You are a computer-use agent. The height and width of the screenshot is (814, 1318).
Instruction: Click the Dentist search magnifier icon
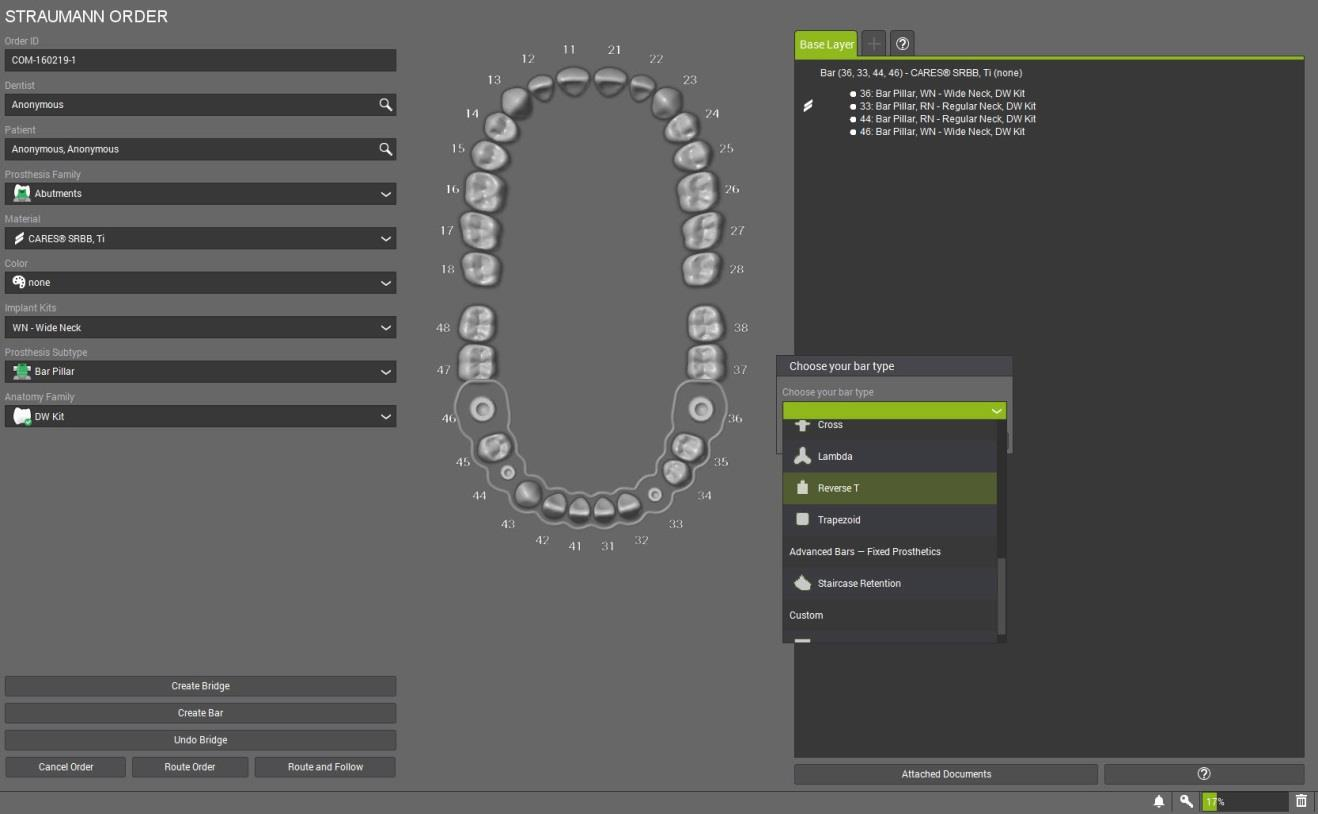pyautogui.click(x=385, y=105)
